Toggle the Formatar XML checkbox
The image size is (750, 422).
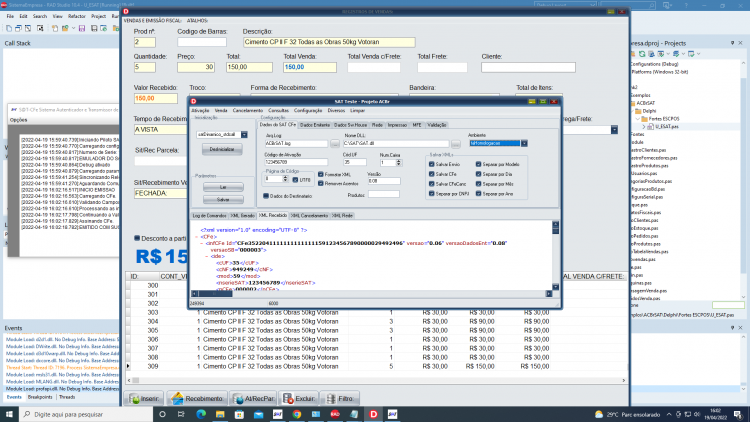[x=320, y=175]
